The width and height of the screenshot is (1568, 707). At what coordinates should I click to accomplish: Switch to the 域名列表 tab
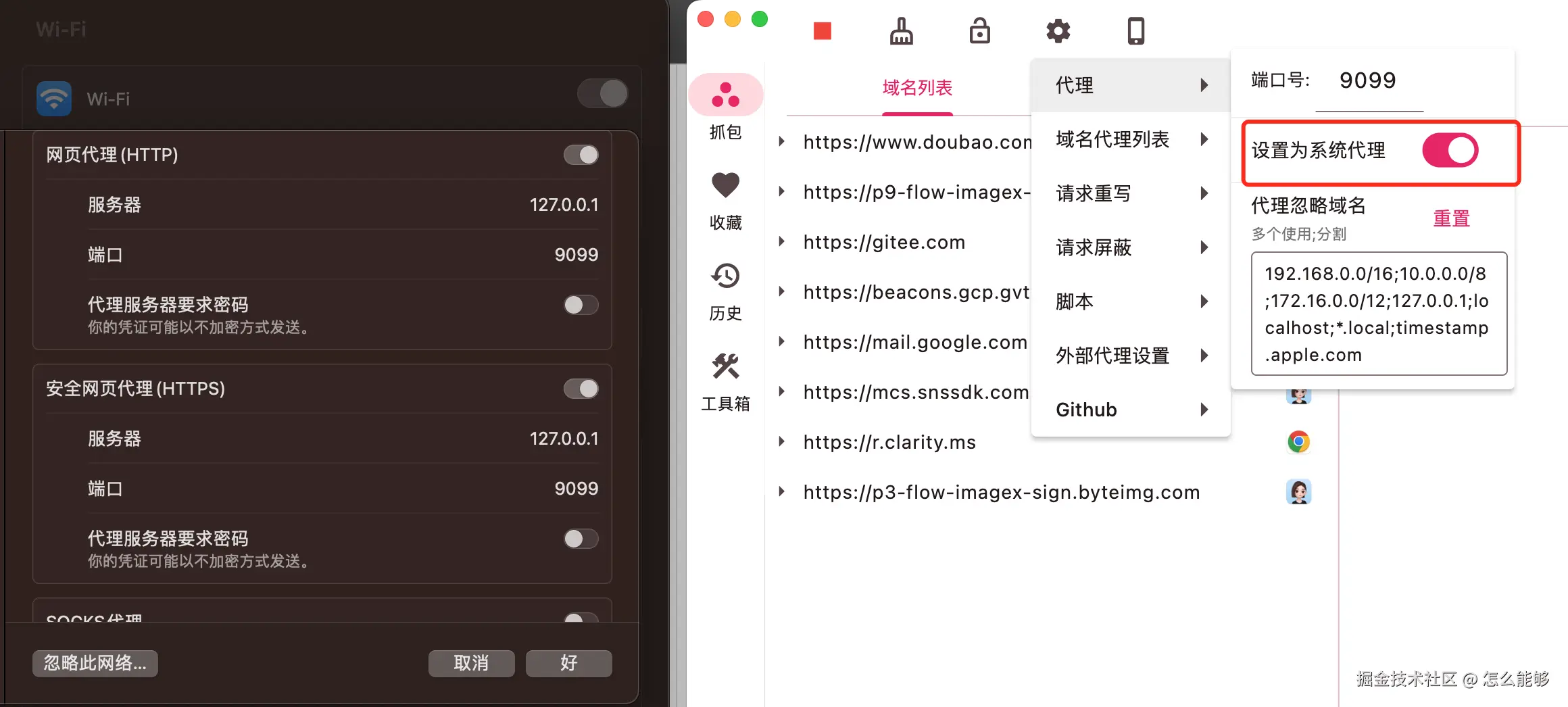917,87
